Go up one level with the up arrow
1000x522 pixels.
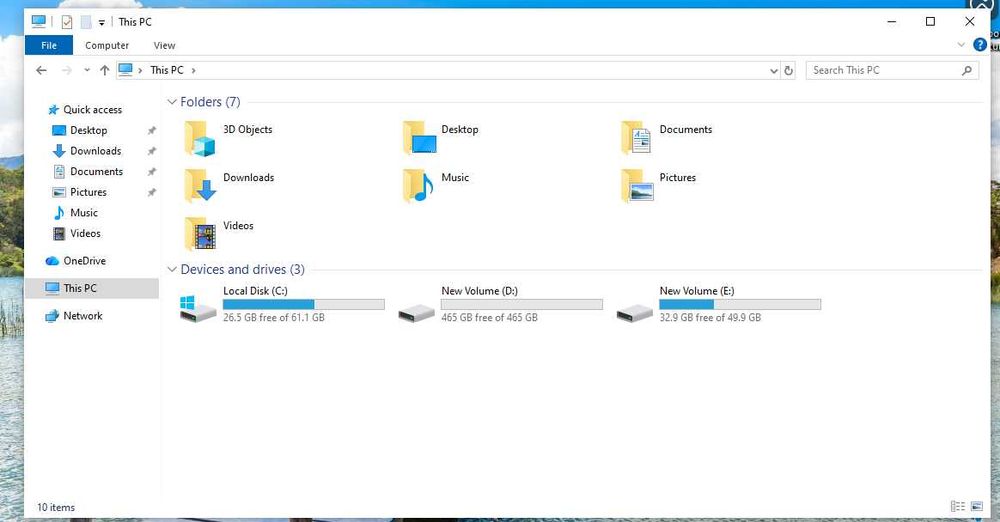pos(105,70)
